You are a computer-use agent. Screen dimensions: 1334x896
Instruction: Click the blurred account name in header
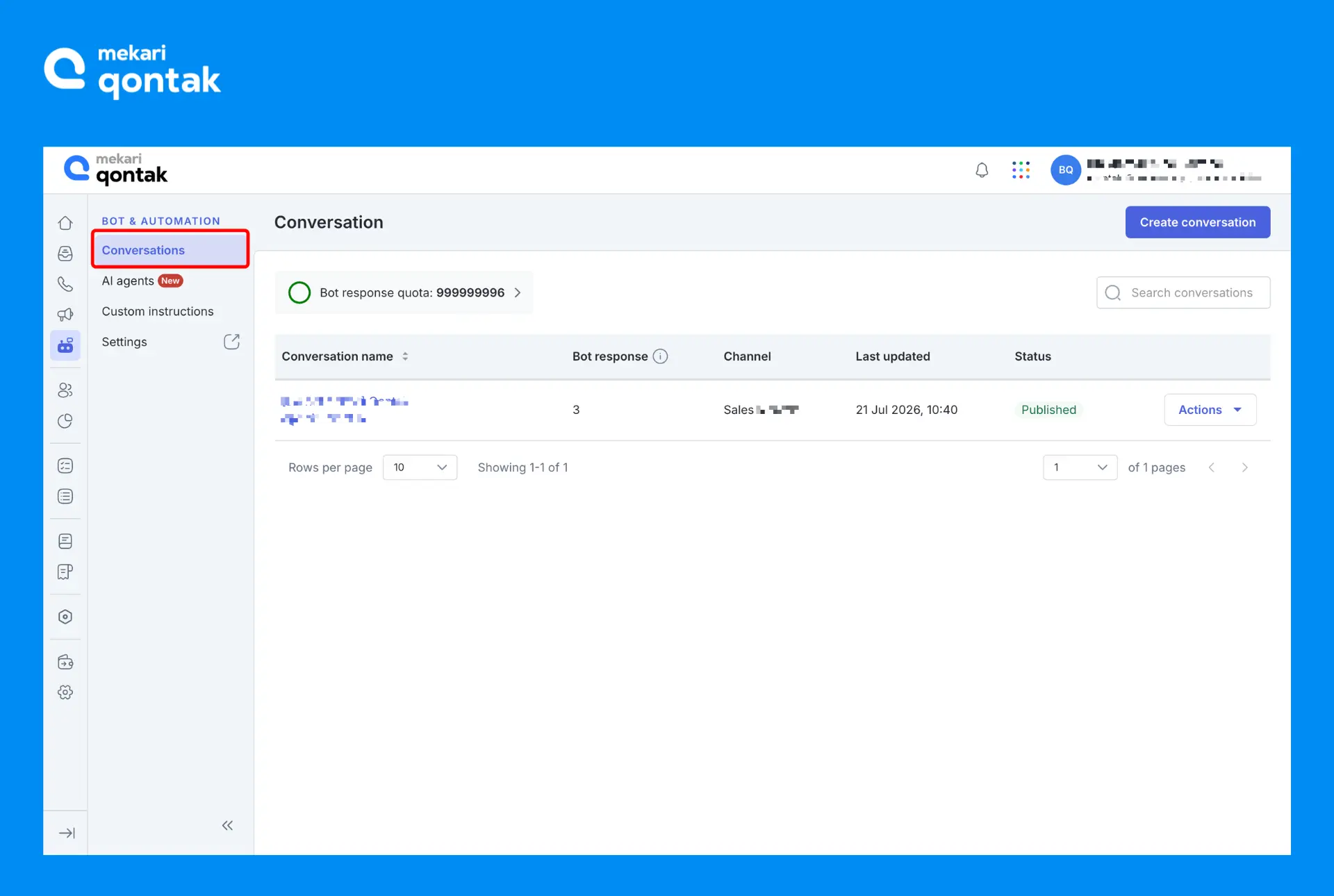tap(1155, 164)
